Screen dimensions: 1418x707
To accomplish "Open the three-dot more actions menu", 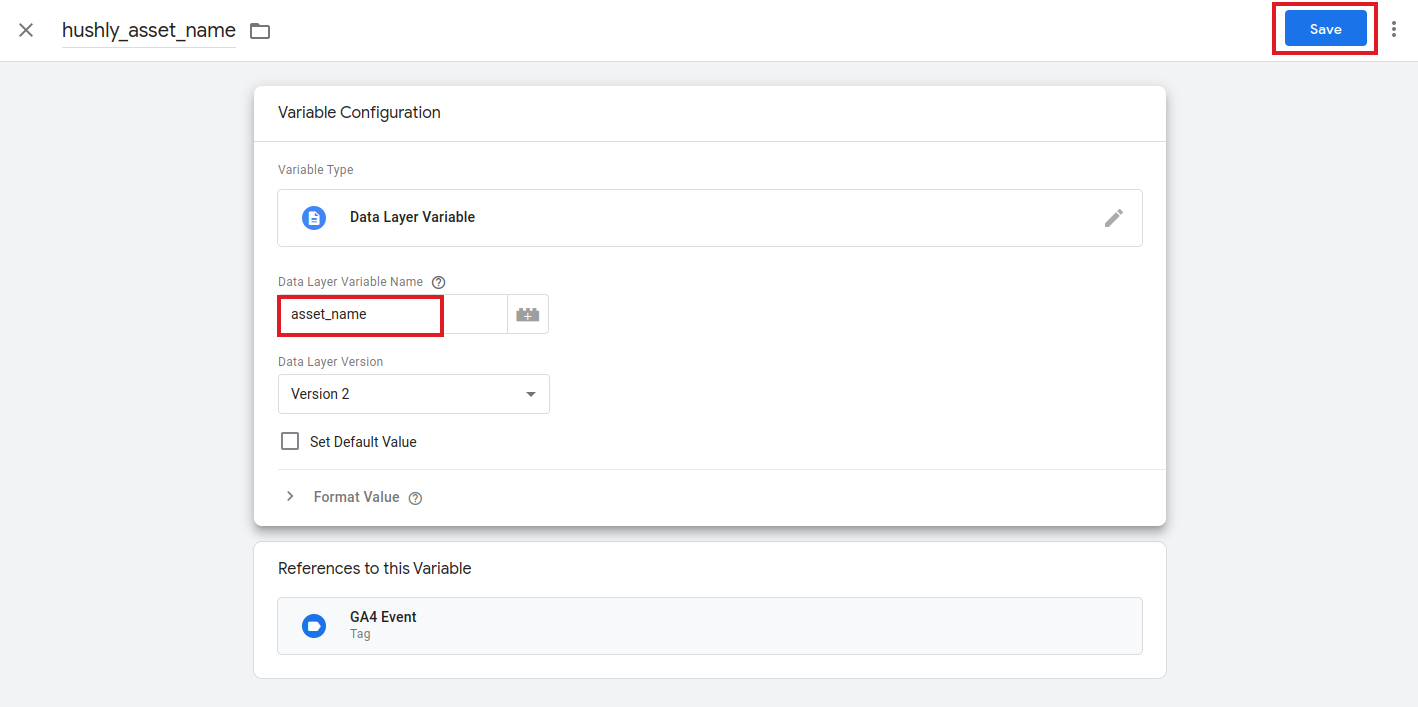I will point(1394,30).
